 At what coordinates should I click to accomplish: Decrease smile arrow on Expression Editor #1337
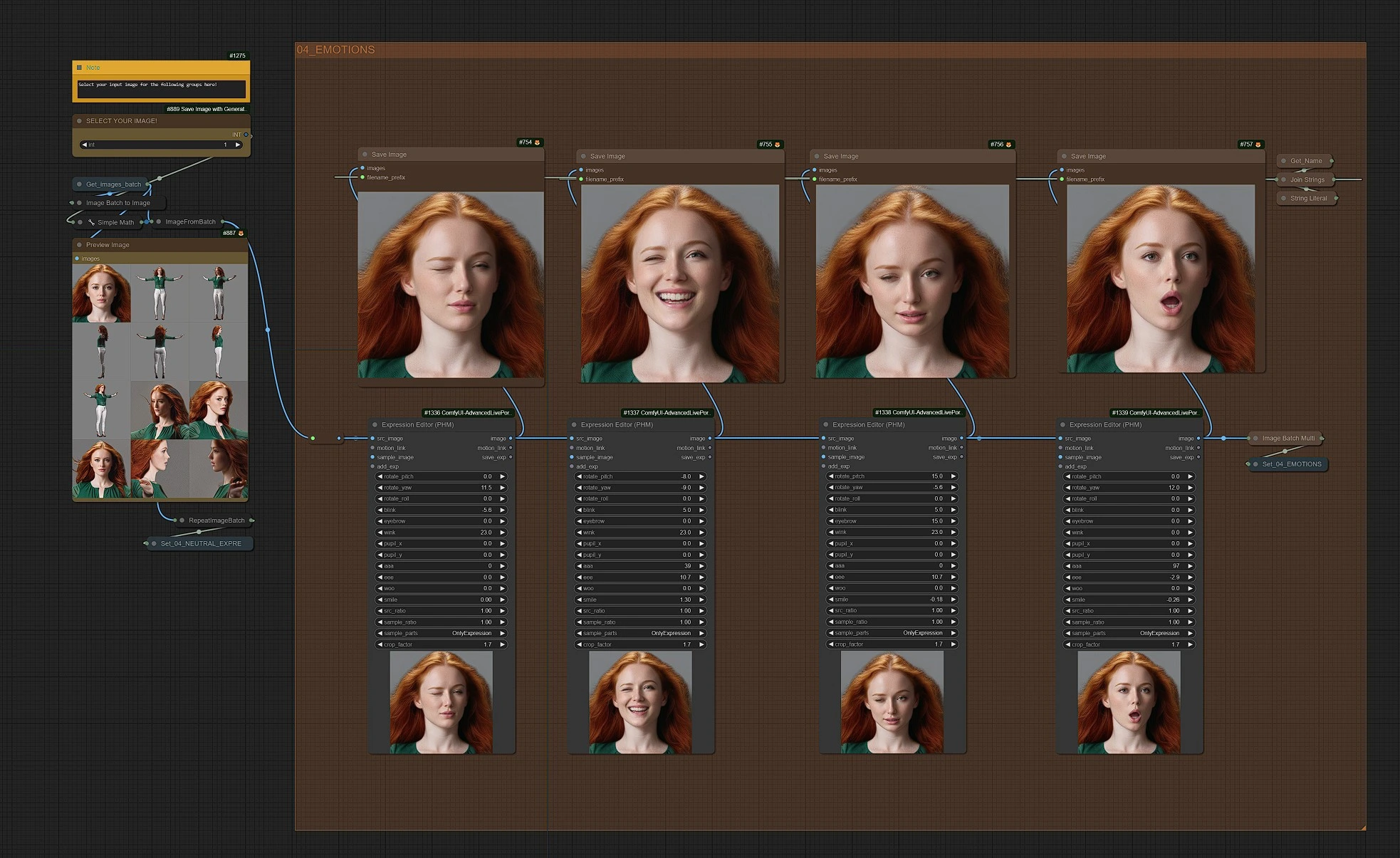[x=579, y=600]
